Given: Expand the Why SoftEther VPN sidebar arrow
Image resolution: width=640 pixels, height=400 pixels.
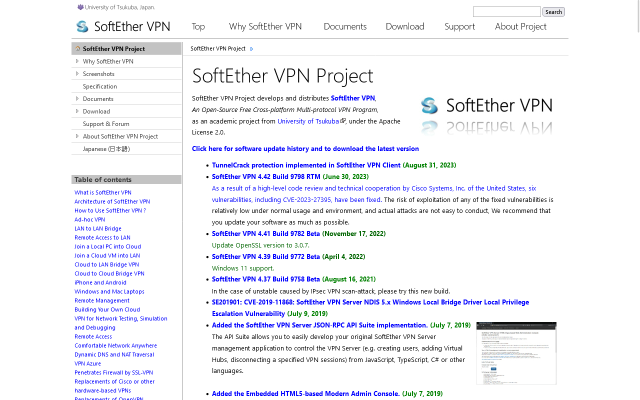Looking at the screenshot, I should pos(77,61).
